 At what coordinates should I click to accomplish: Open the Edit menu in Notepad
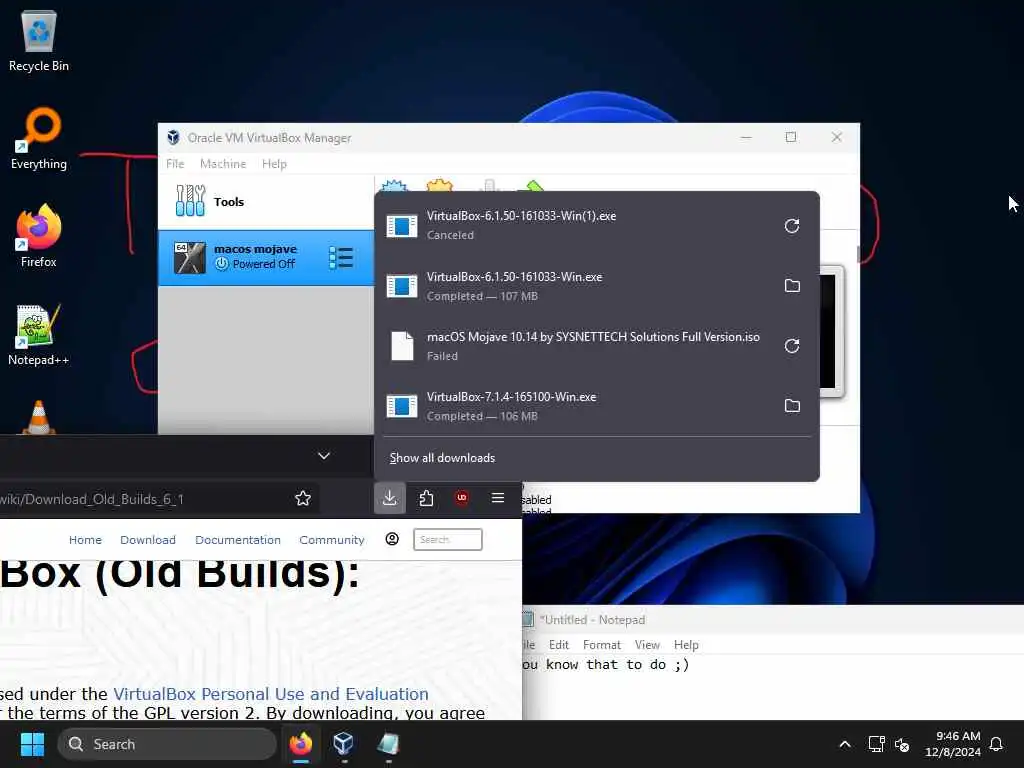tap(559, 645)
